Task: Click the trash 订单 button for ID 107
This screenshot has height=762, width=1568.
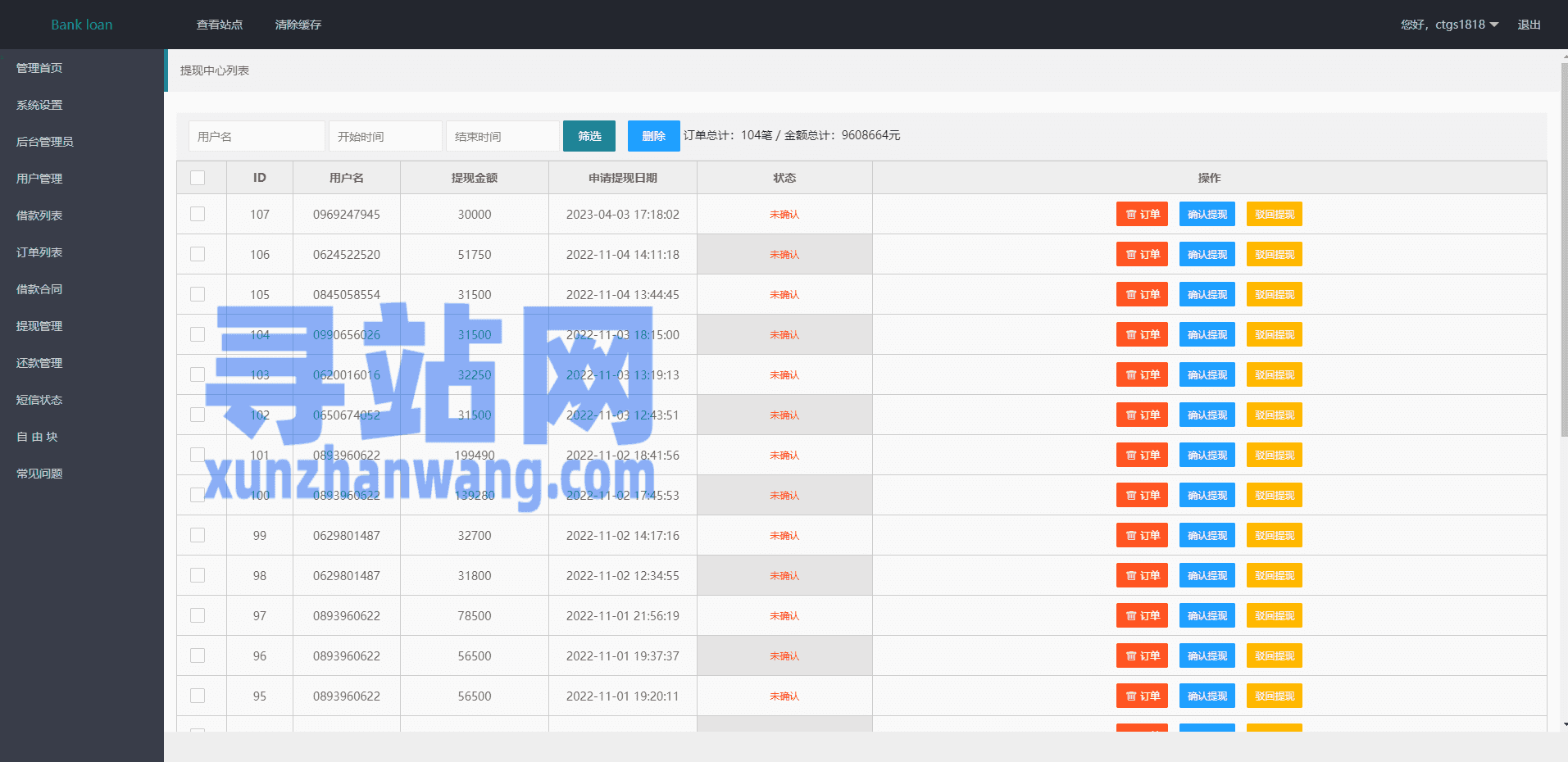Action: pyautogui.click(x=1142, y=215)
